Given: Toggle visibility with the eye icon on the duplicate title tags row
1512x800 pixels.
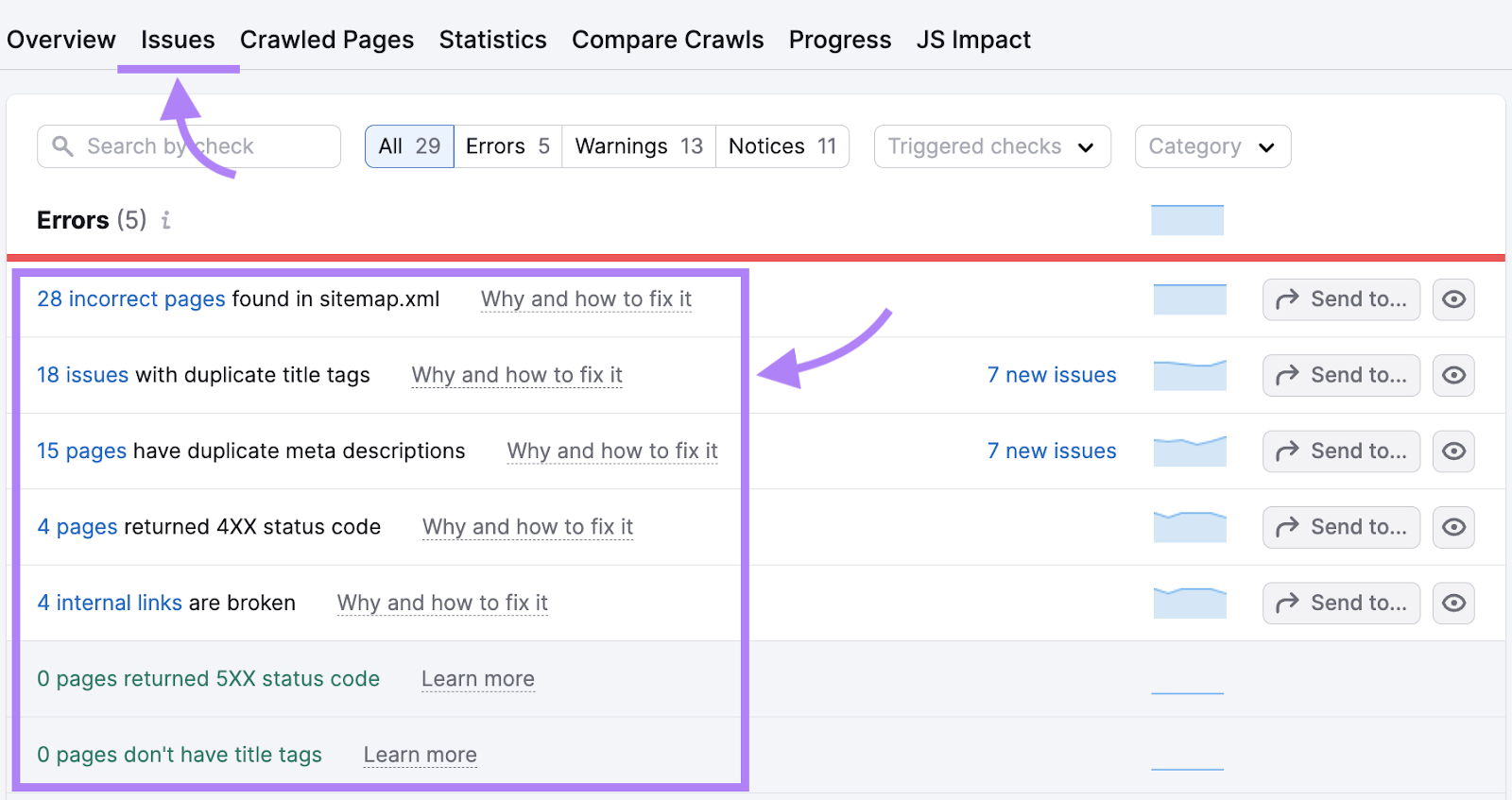Looking at the screenshot, I should [1453, 375].
